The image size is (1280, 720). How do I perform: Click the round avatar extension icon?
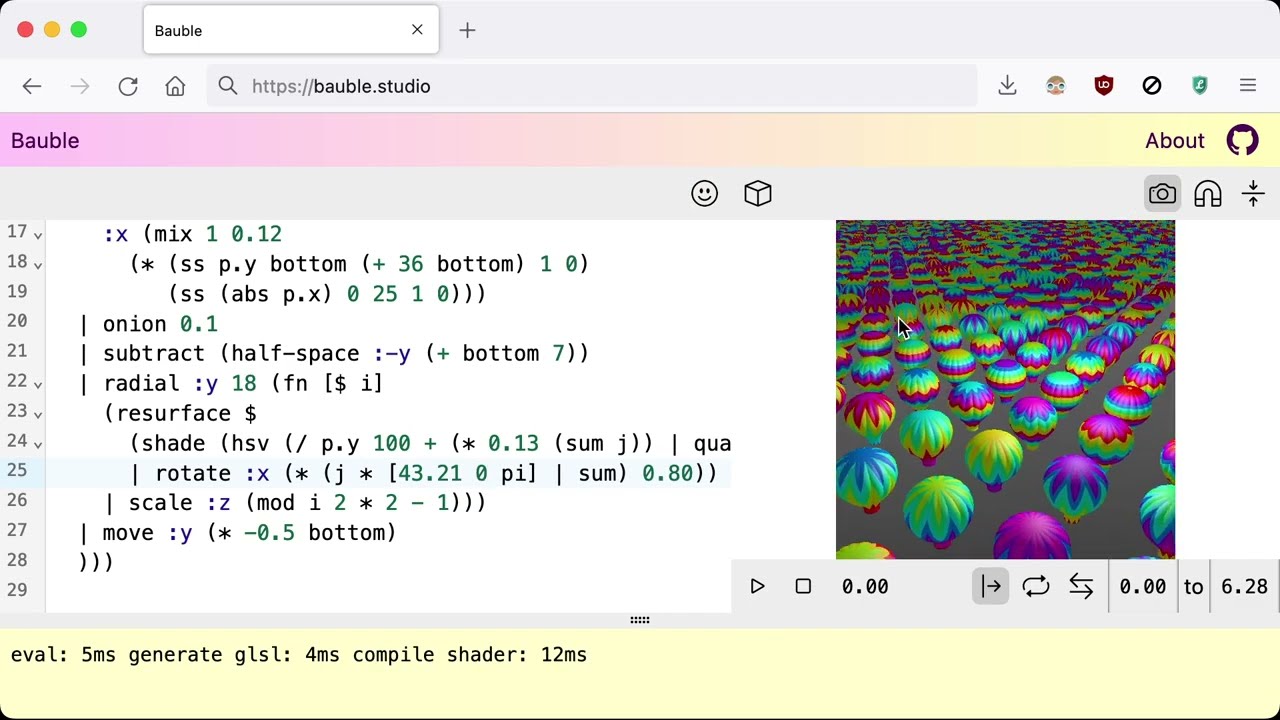[1056, 87]
